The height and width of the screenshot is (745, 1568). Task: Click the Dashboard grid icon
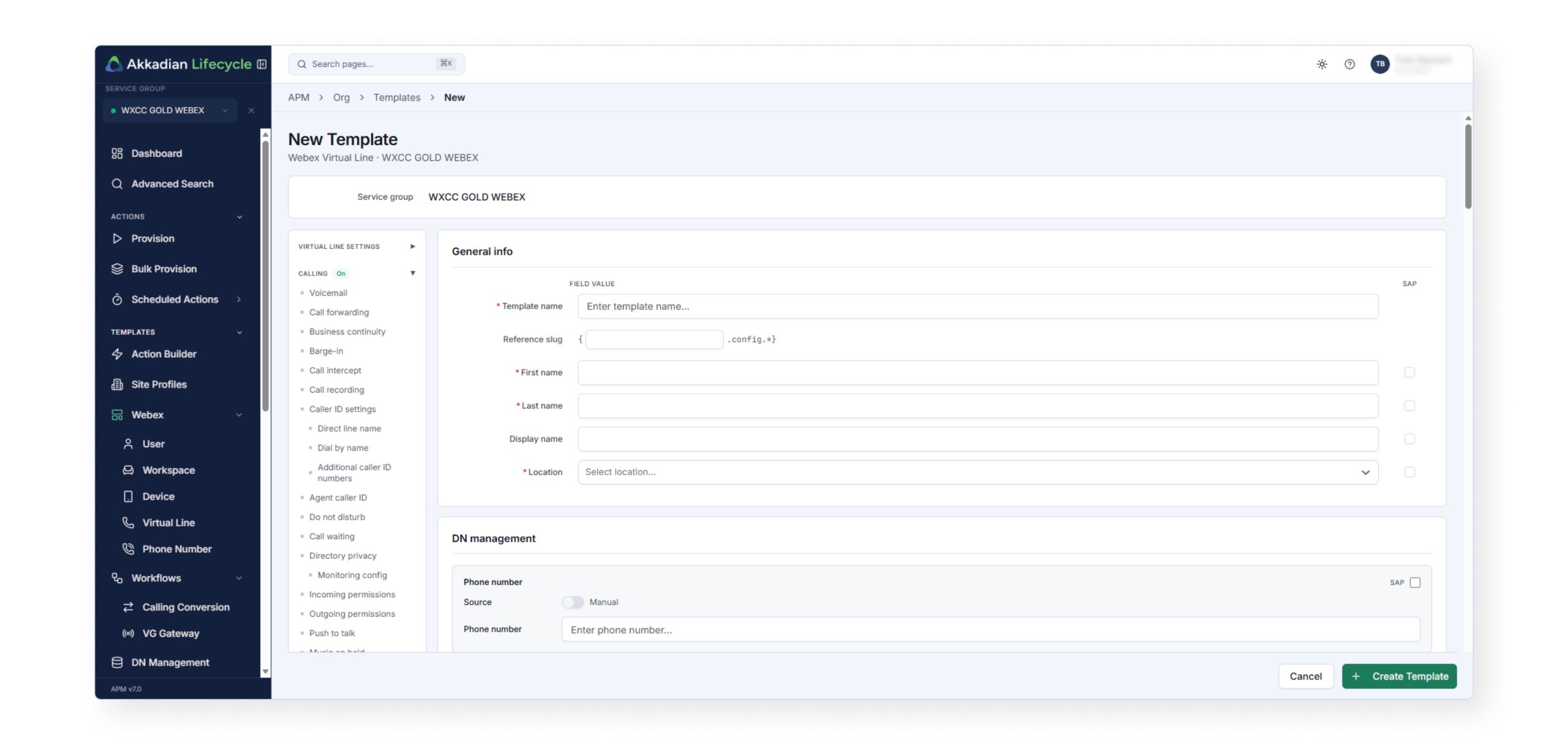tap(117, 153)
